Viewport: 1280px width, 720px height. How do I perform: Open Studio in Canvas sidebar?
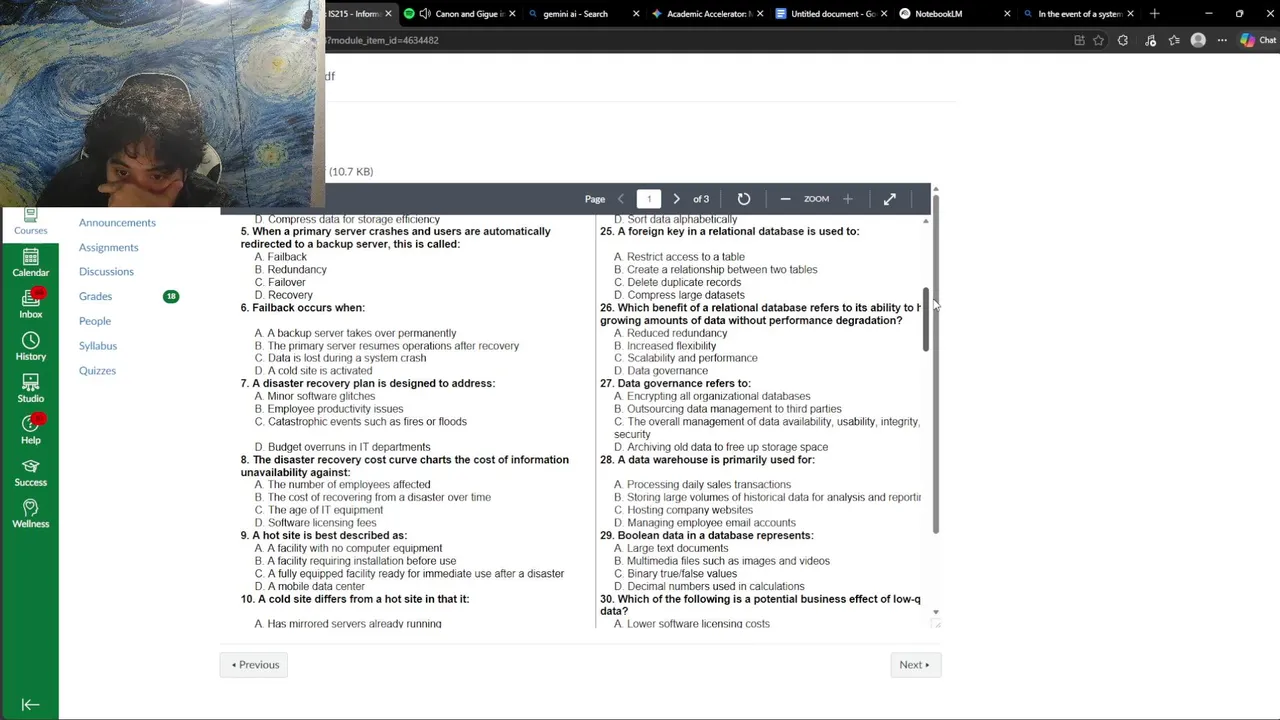30,389
